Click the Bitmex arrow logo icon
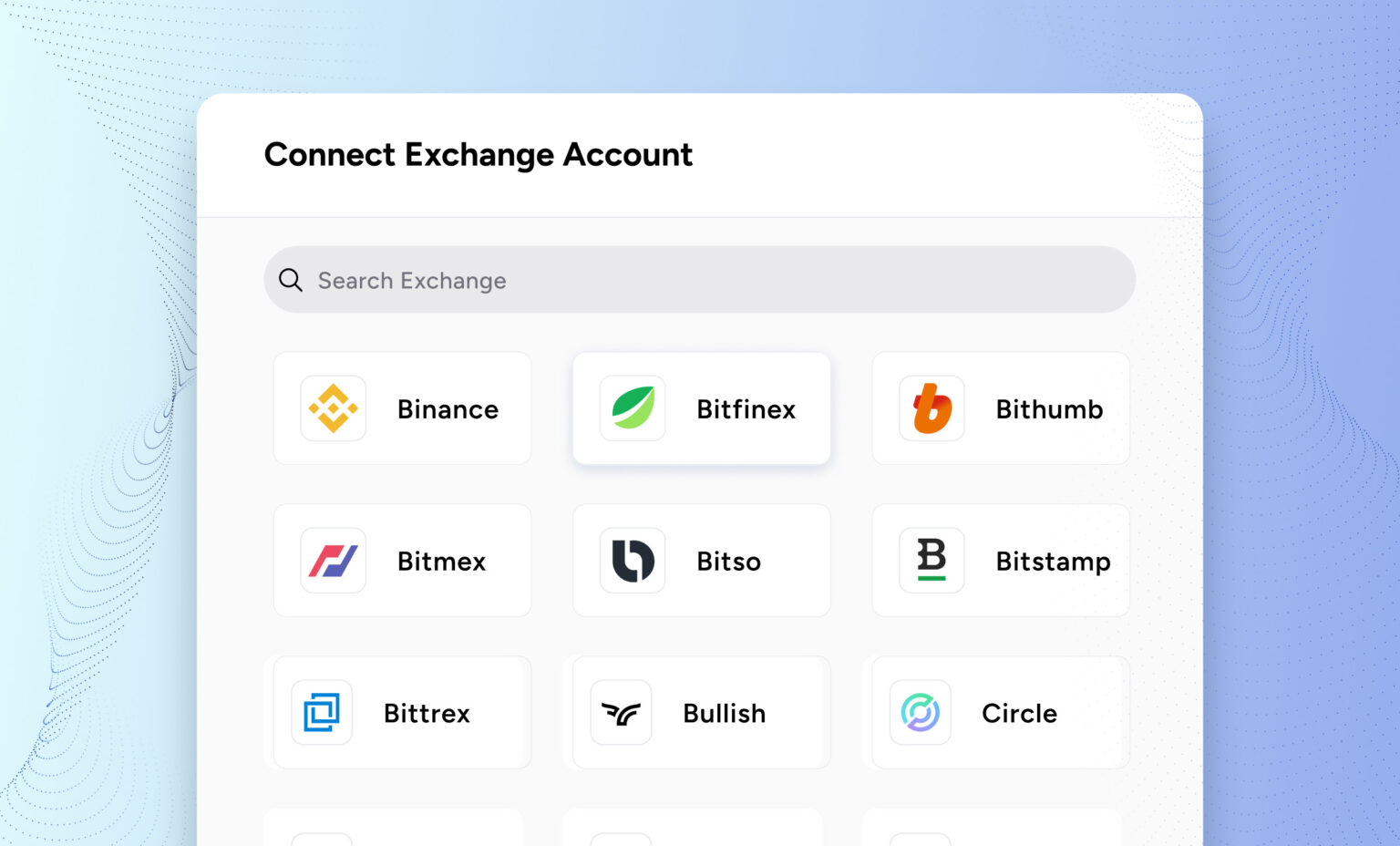The image size is (1400, 846). pos(333,561)
